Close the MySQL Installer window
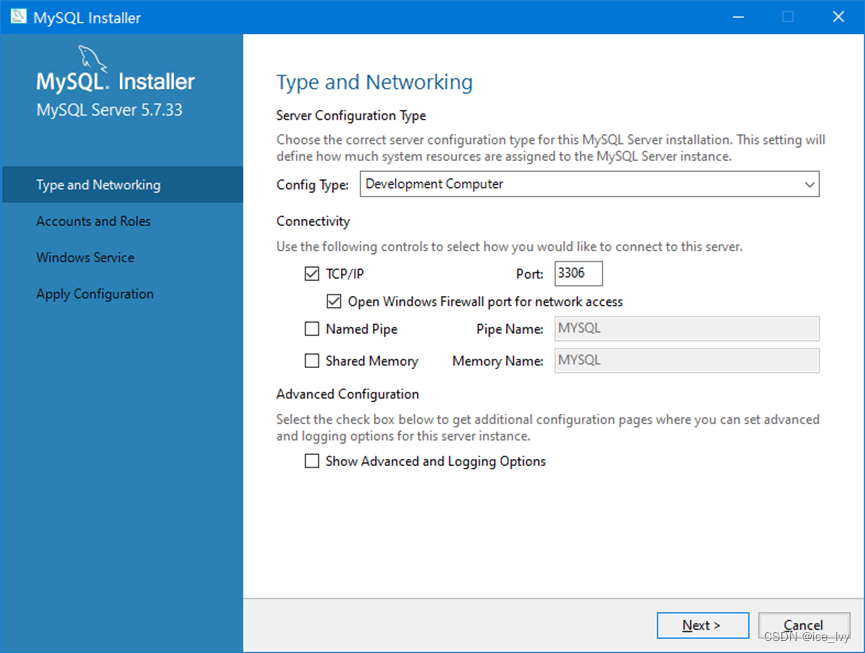Viewport: 865px width, 653px height. coord(839,17)
